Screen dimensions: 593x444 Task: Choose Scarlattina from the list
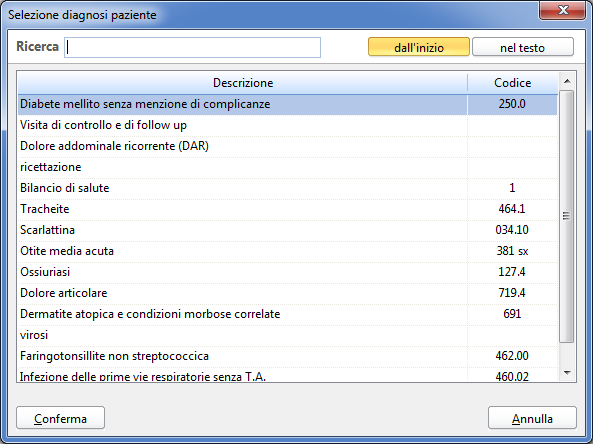tap(287, 230)
